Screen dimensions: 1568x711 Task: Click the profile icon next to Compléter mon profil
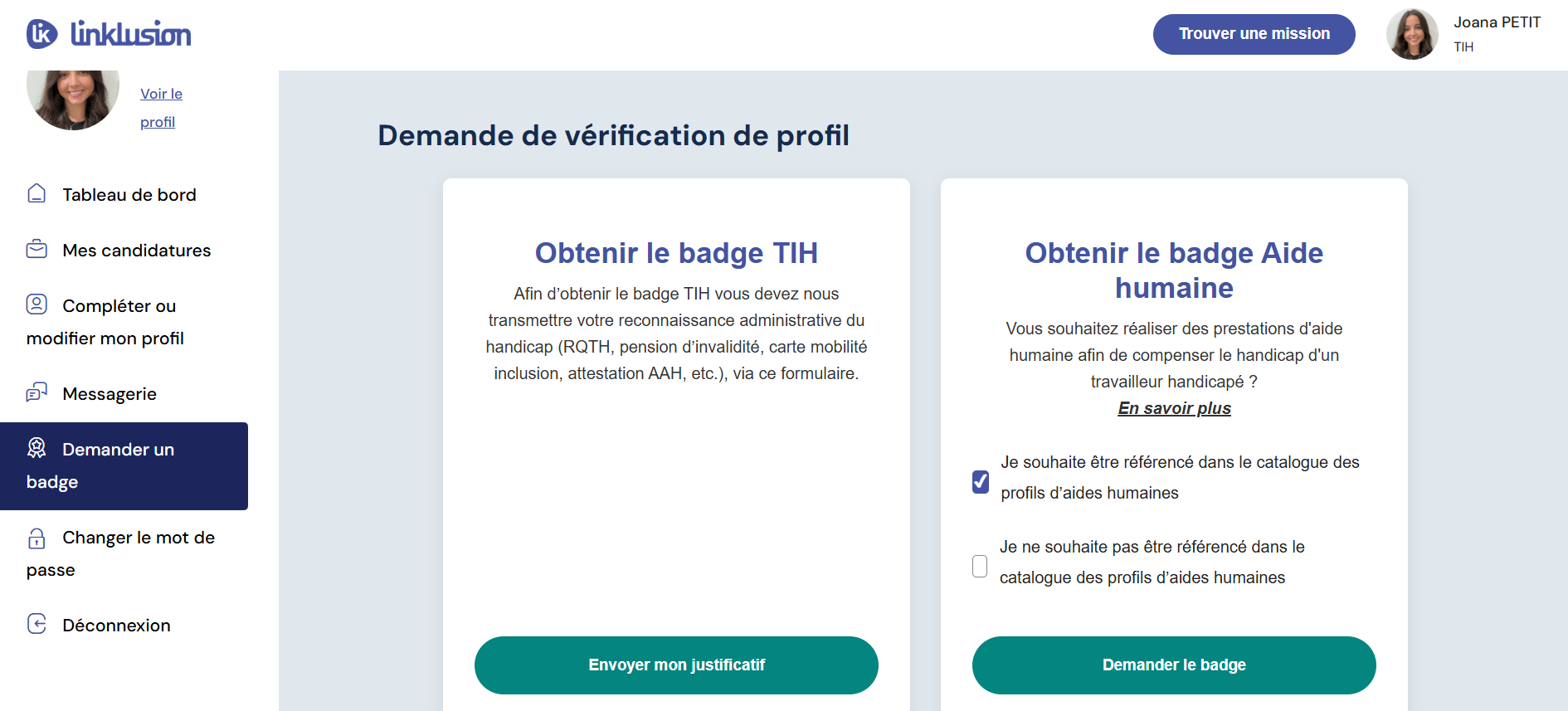click(x=37, y=304)
